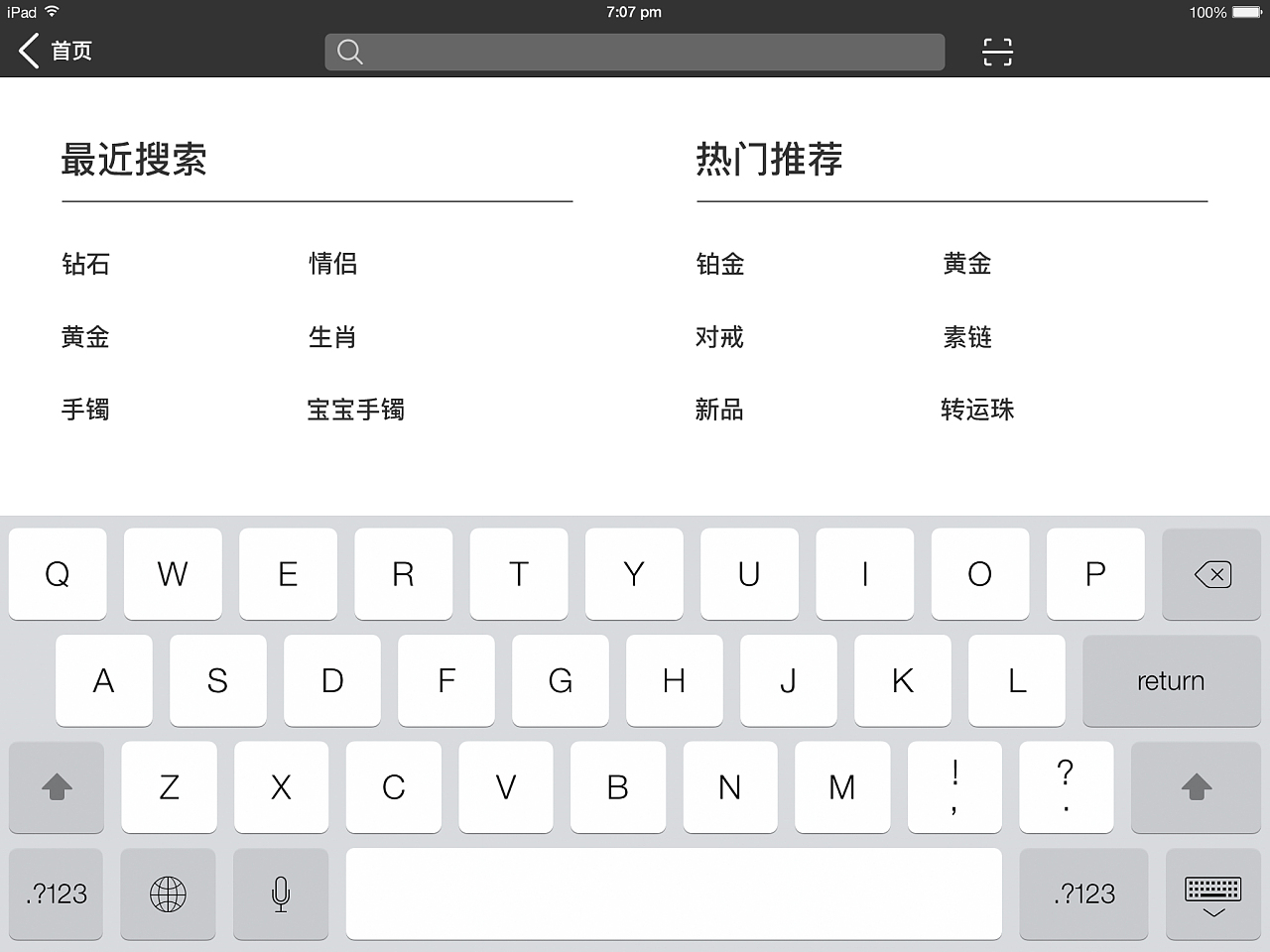The width and height of the screenshot is (1270, 952).
Task: Select recent search 手镯
Action: click(x=85, y=410)
